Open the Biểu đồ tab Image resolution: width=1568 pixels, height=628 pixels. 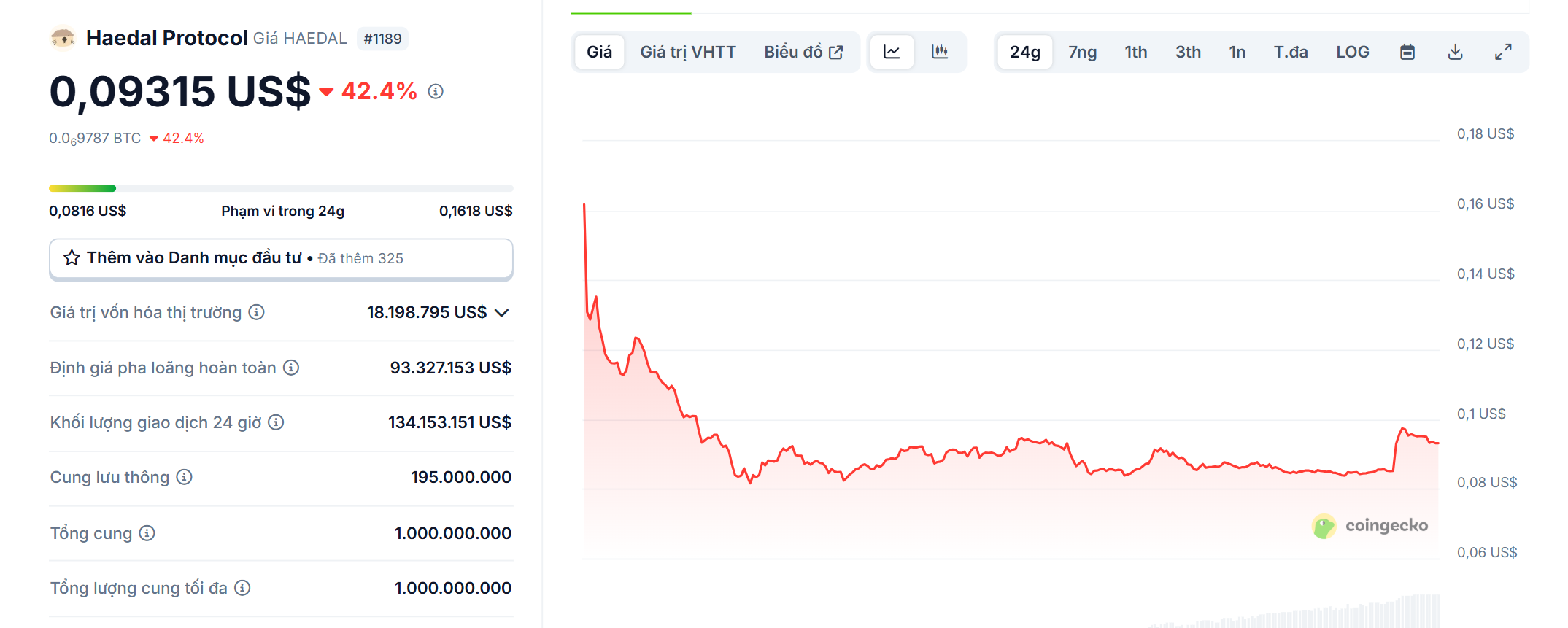click(803, 52)
